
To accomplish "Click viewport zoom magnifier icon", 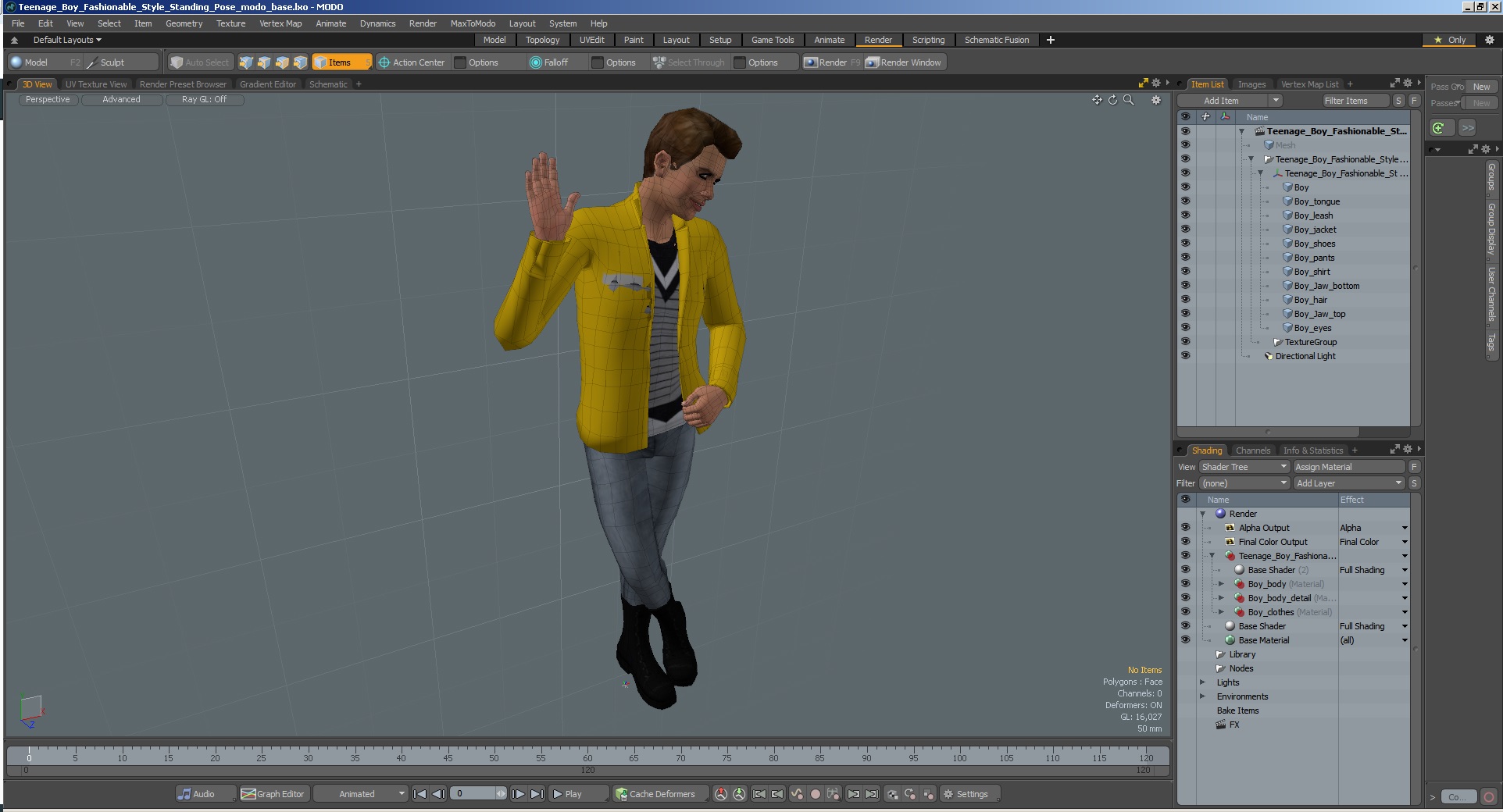I will (x=1128, y=100).
